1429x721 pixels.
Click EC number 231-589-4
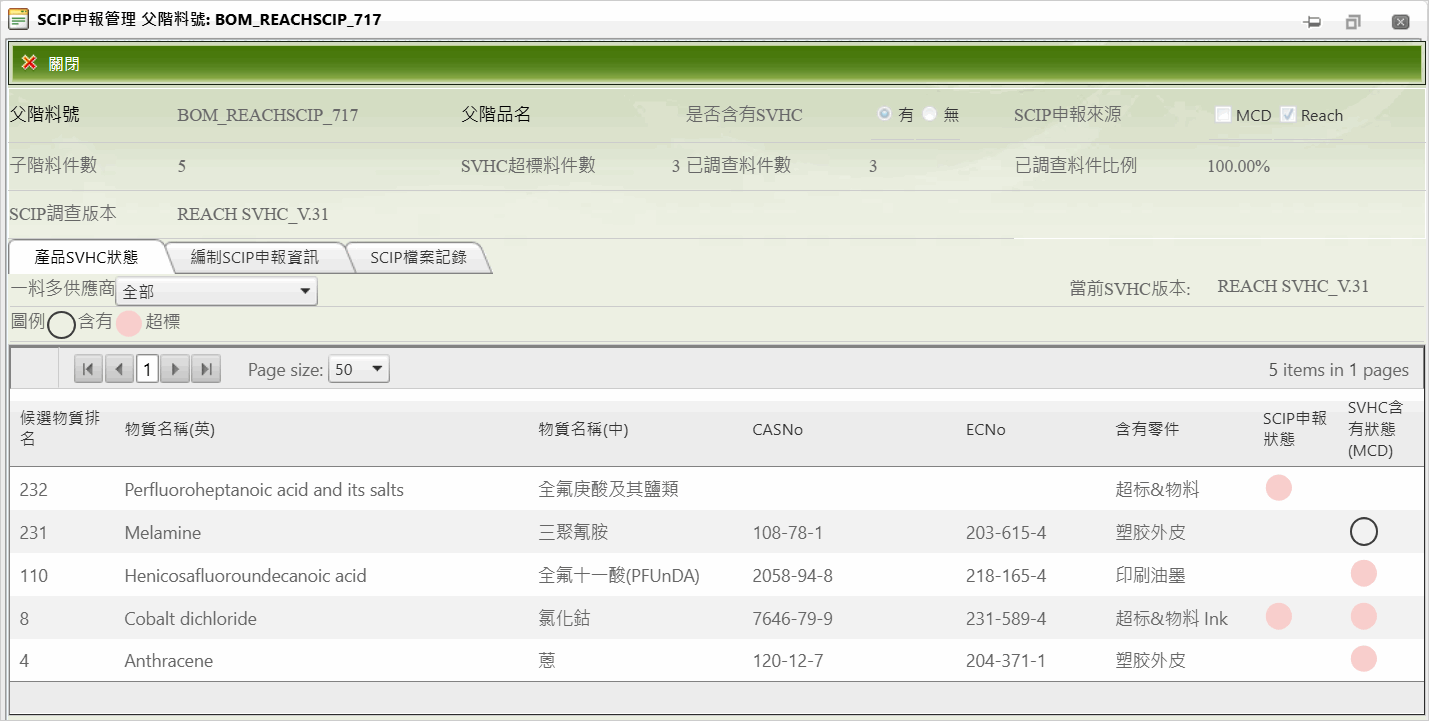pos(1006,619)
